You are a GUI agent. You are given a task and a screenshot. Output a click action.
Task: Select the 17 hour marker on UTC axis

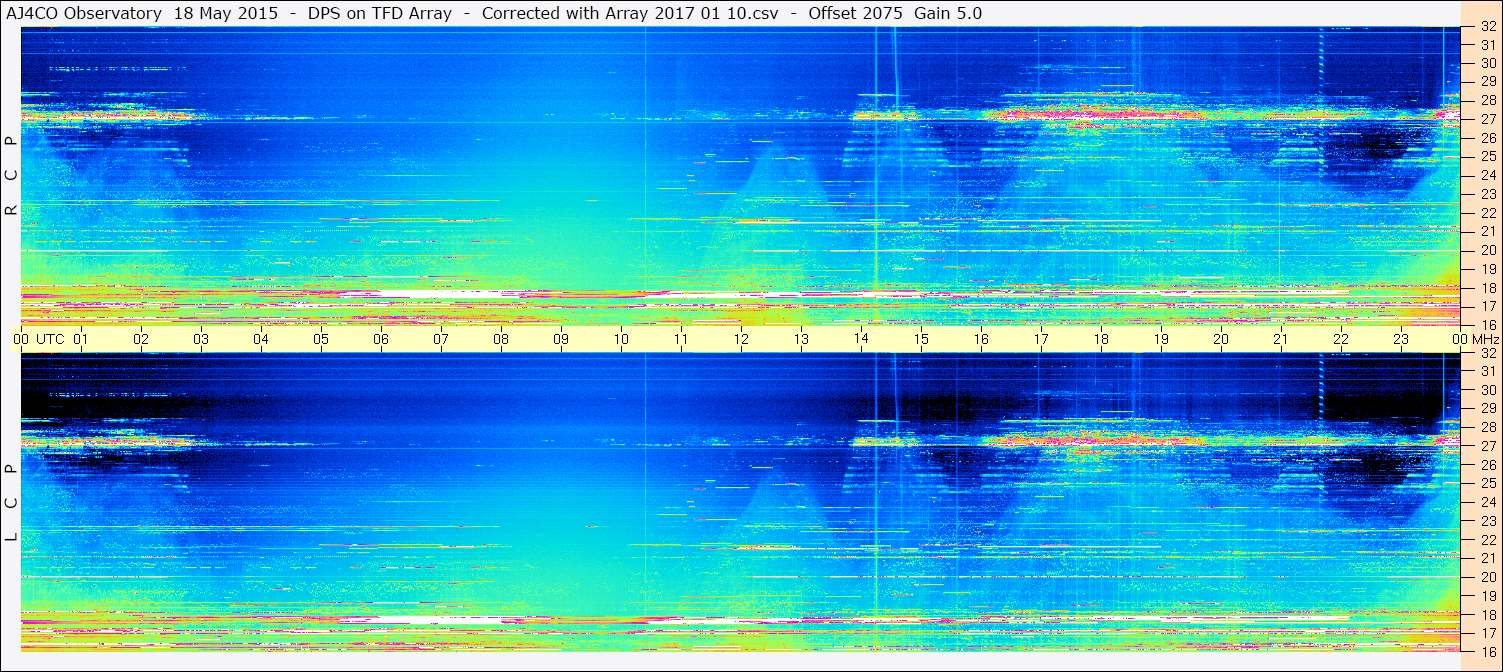point(1041,339)
